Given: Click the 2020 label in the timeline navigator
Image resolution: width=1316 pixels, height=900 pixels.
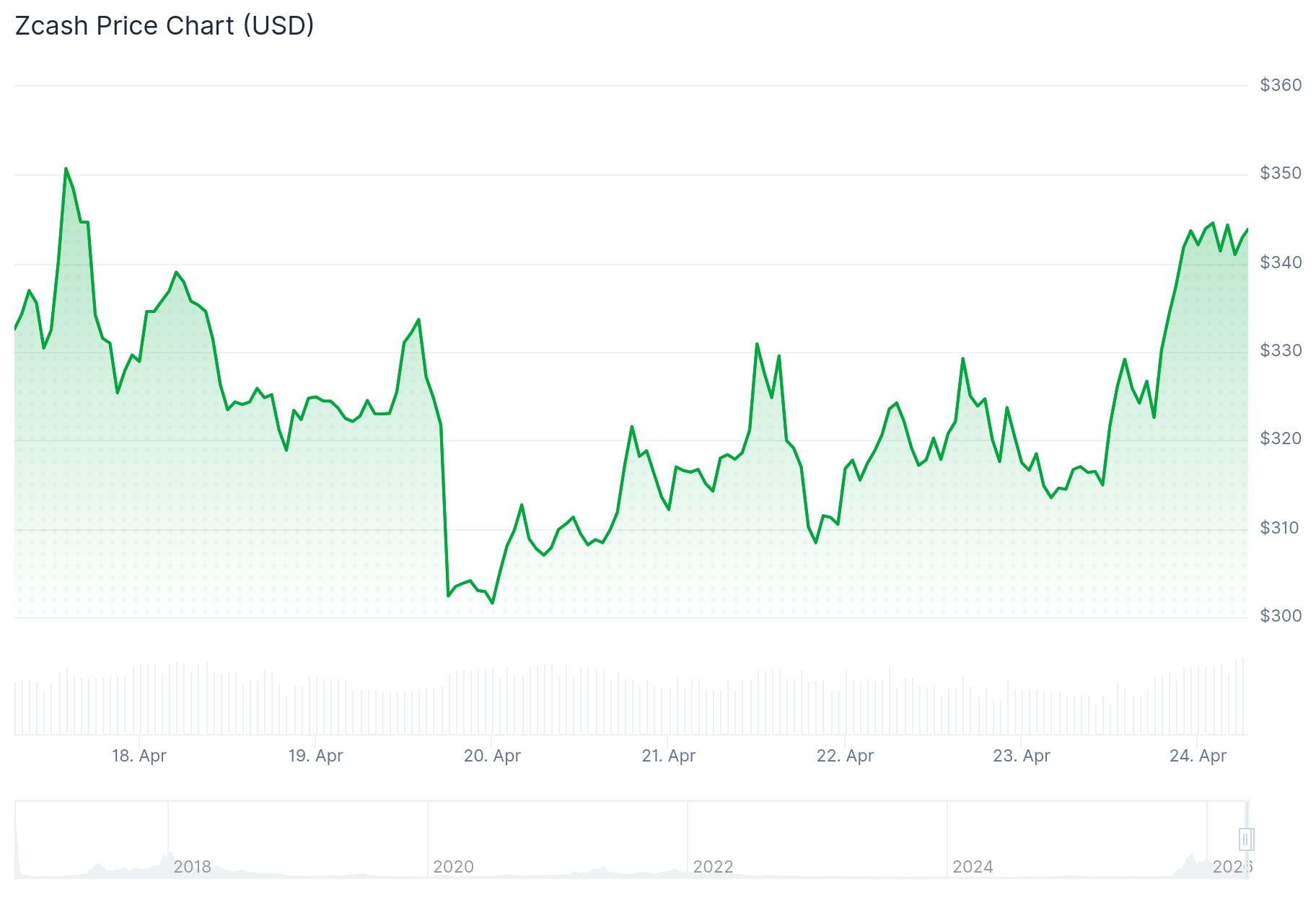Looking at the screenshot, I should 454,868.
